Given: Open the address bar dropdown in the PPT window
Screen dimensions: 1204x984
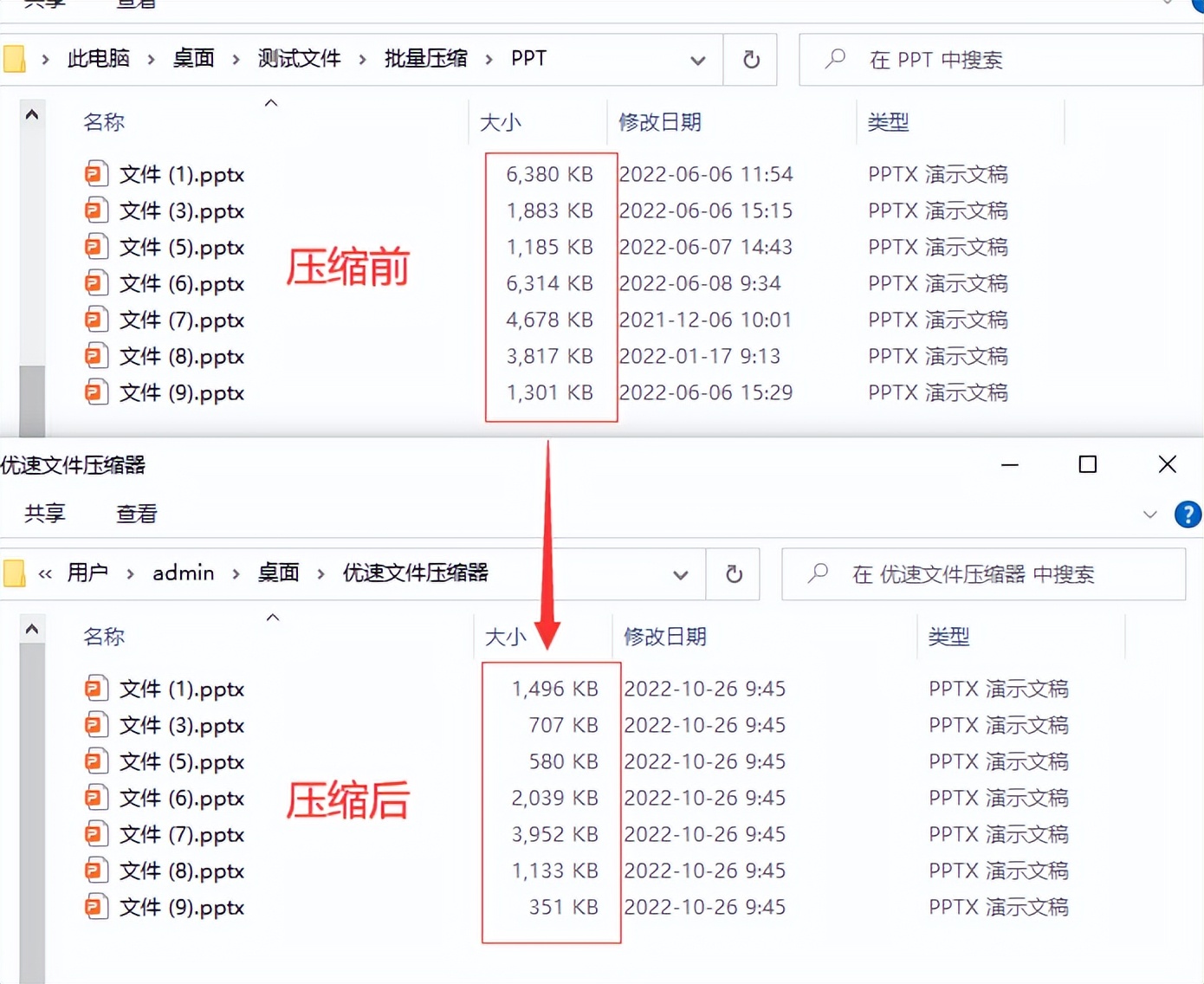Looking at the screenshot, I should (x=698, y=60).
